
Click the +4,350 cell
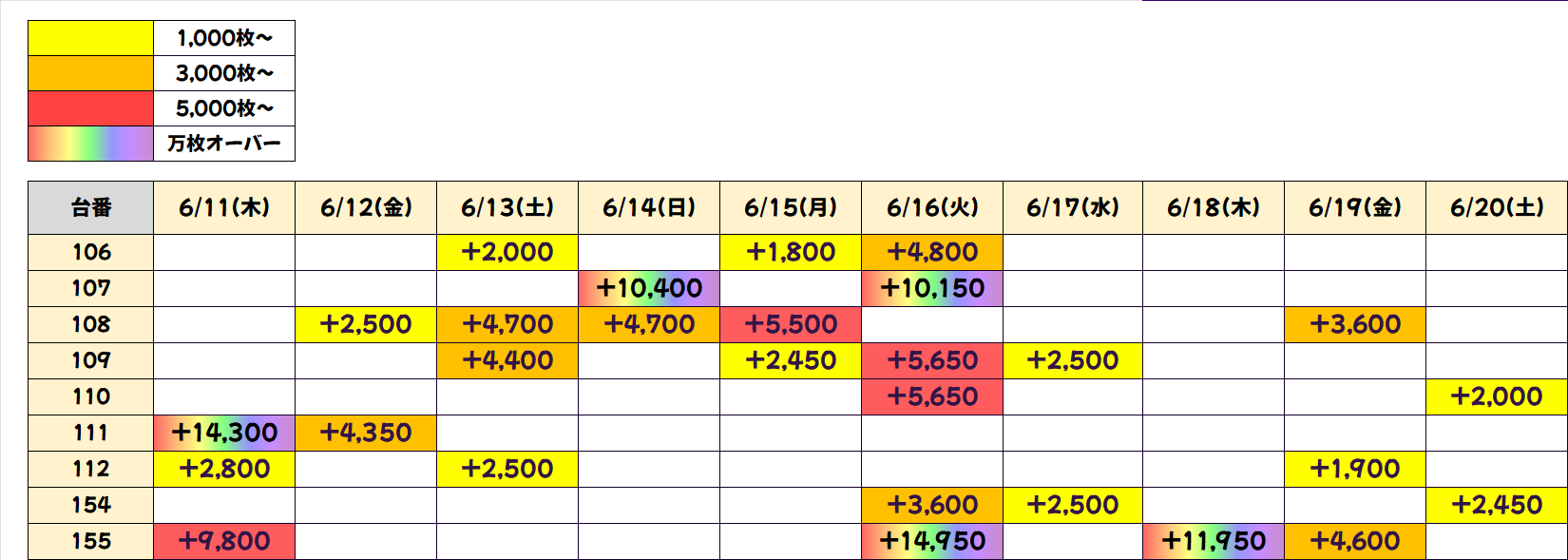[x=366, y=433]
